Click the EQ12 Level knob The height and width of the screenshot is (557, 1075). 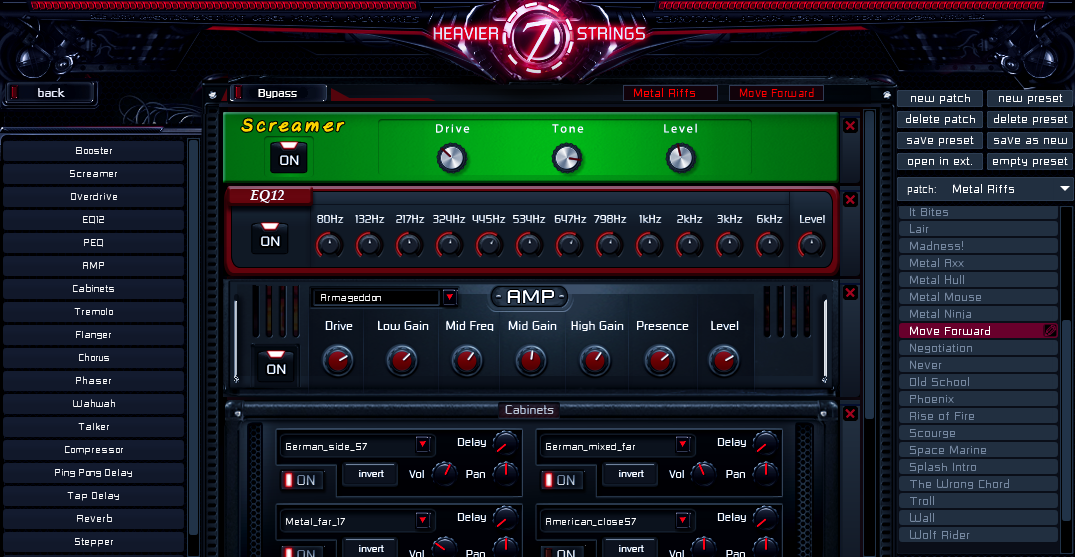(x=812, y=244)
